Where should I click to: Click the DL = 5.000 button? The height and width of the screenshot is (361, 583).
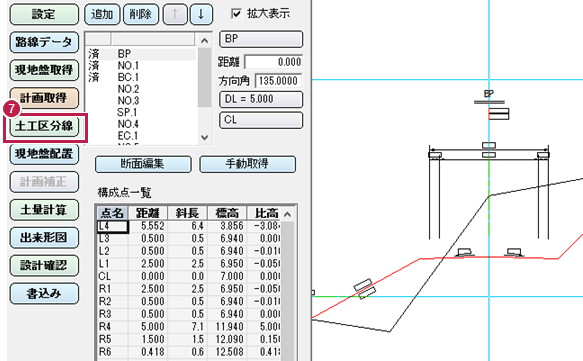point(261,99)
